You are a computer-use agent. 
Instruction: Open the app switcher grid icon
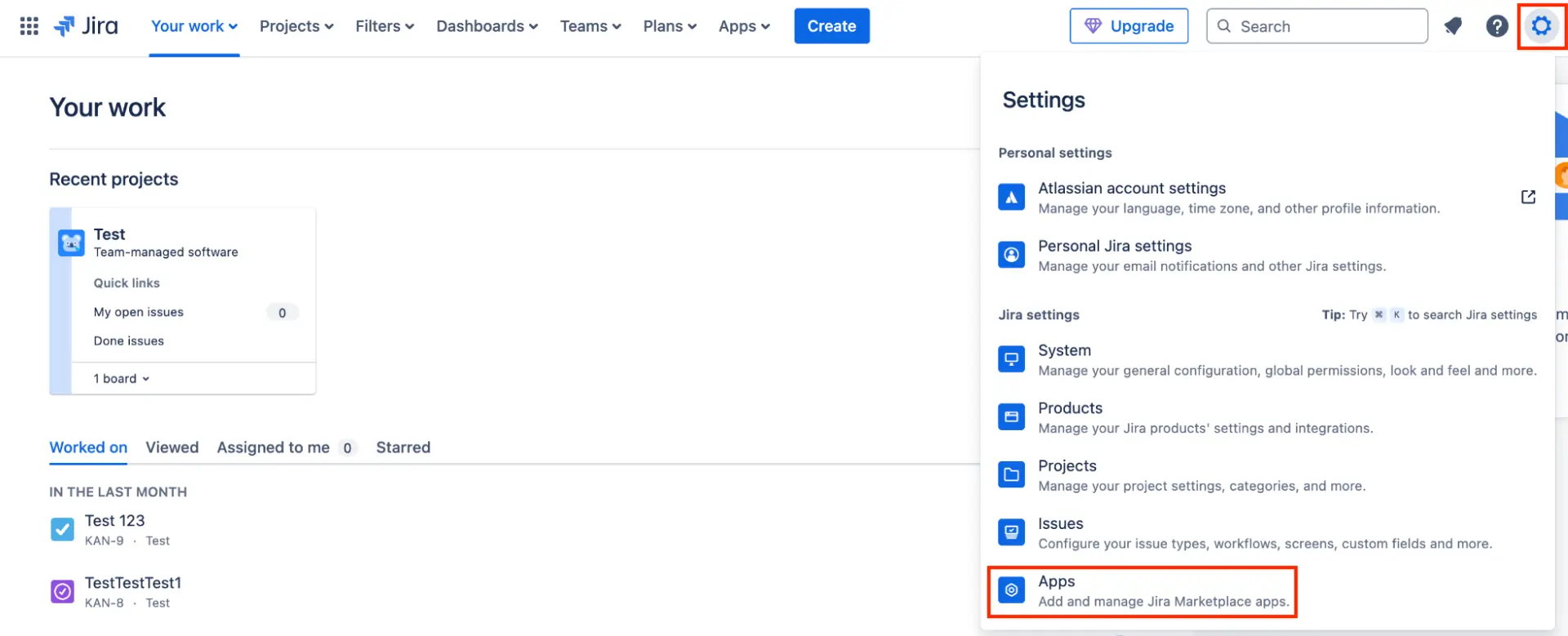(29, 26)
